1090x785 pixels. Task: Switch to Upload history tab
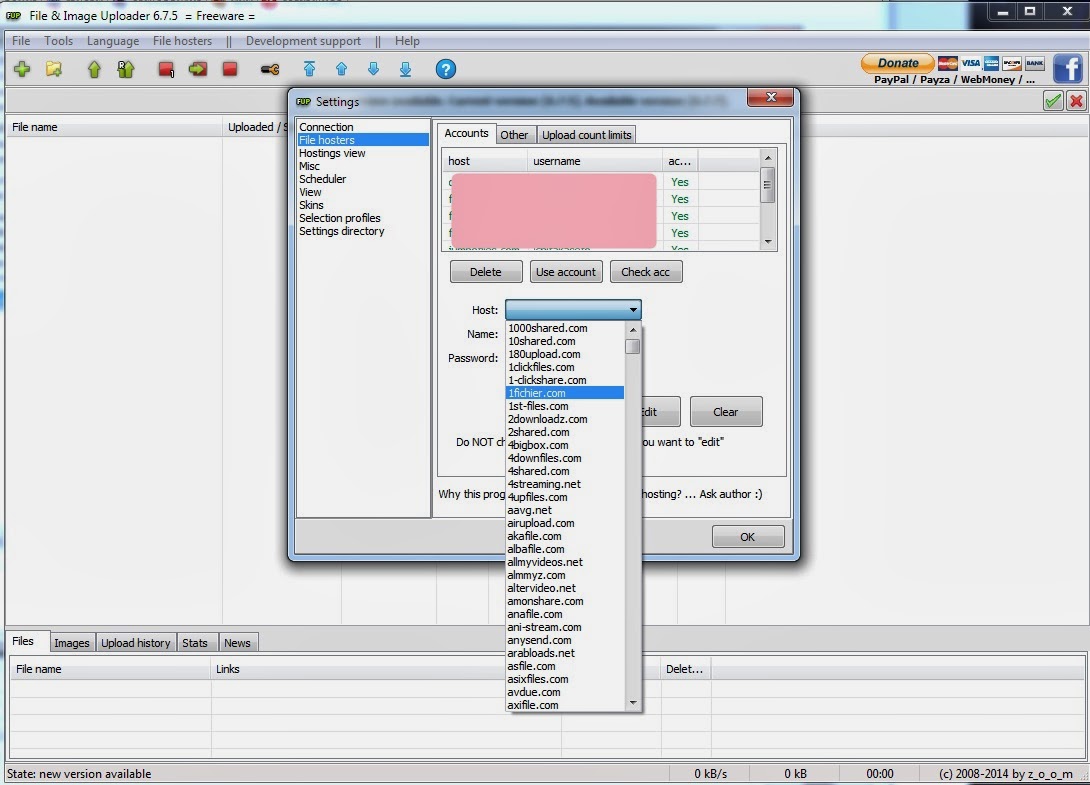point(136,643)
